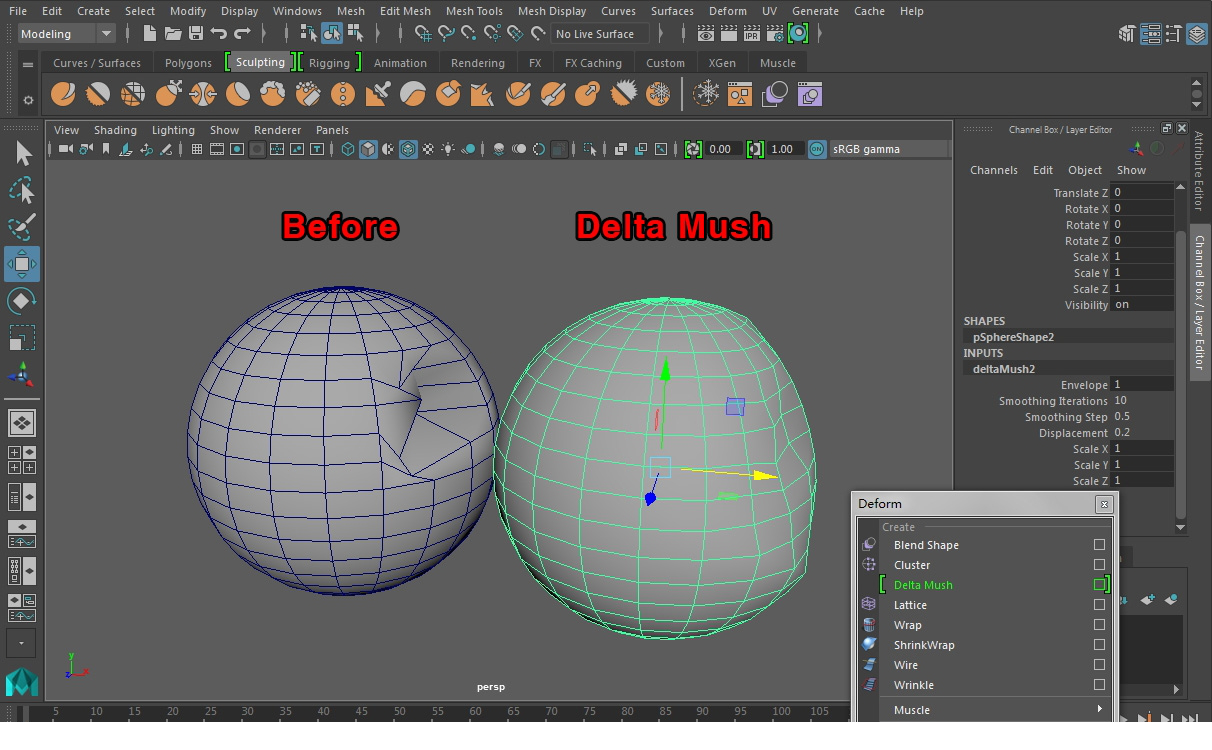Screen dimensions: 1212x750
Task: Click the Redo arrow icon
Action: (242, 33)
